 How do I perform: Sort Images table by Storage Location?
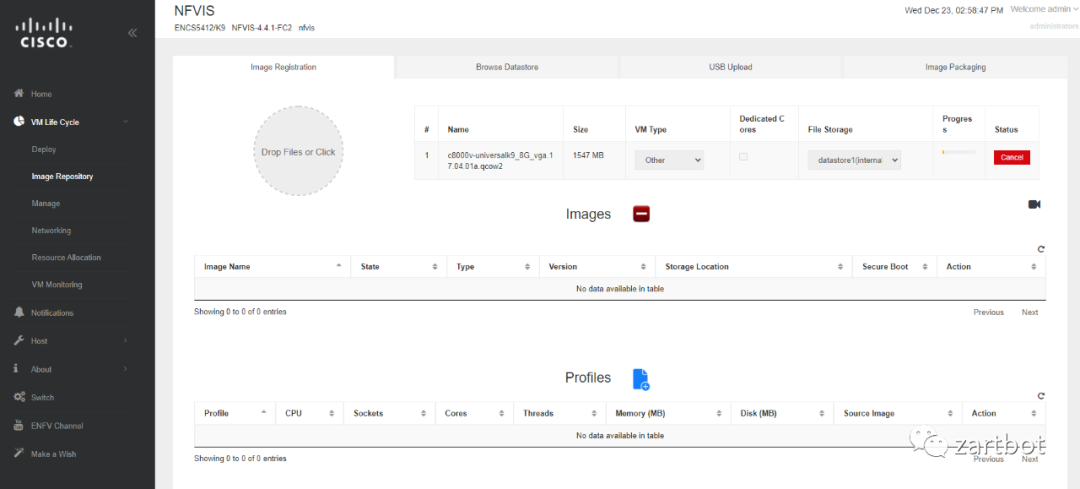(754, 267)
